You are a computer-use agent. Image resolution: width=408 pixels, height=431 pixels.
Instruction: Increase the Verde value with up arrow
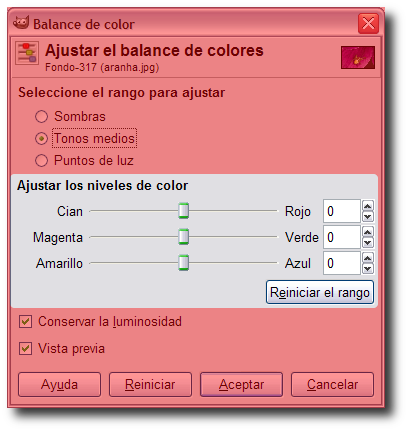[368, 232]
